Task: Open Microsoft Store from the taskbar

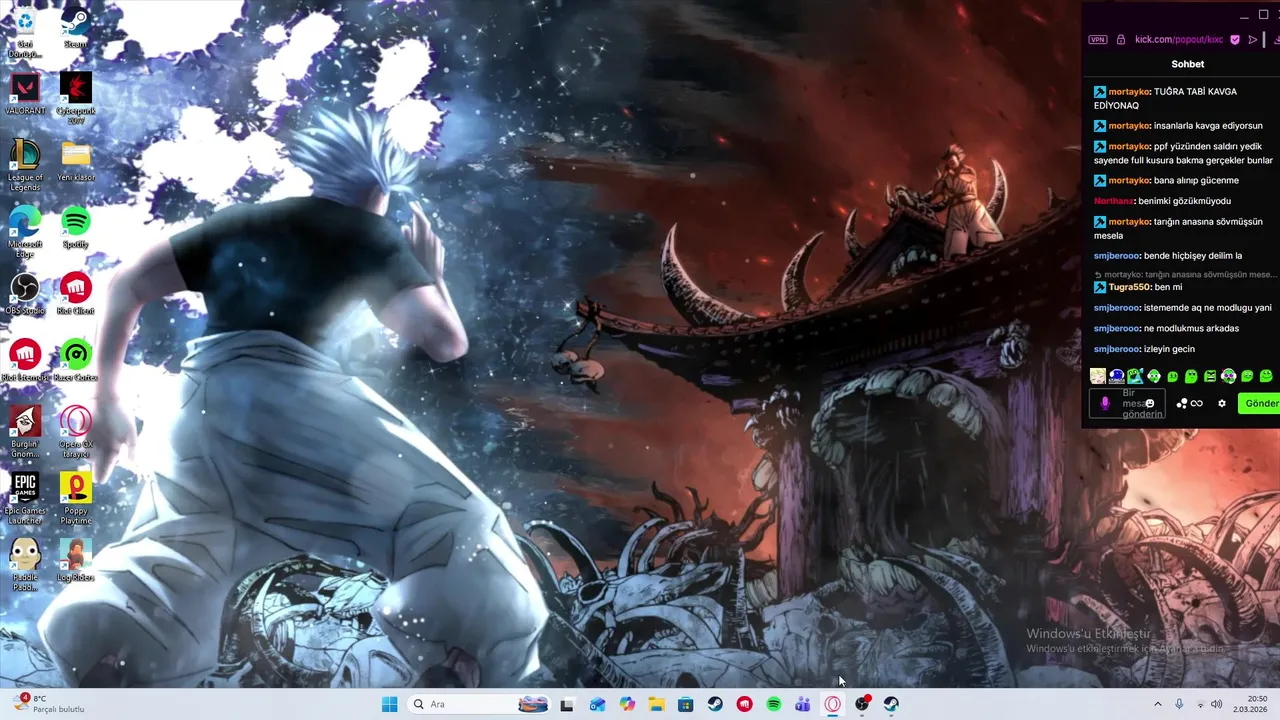Action: tap(685, 704)
